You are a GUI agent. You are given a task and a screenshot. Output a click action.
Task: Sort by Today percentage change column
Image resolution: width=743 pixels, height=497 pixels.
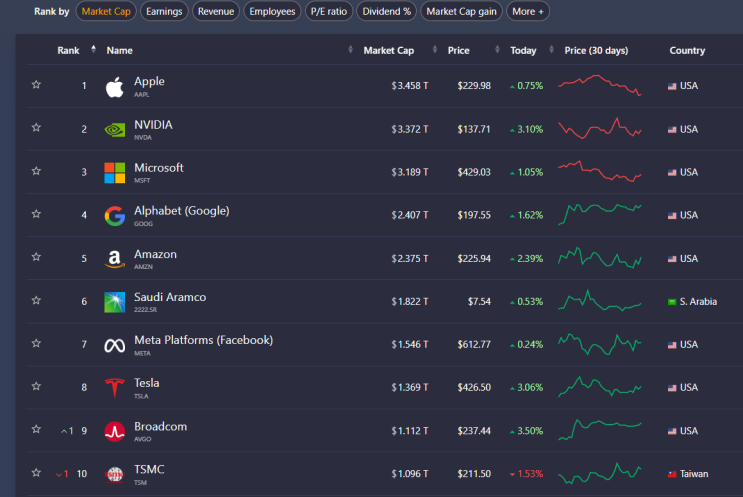(523, 50)
